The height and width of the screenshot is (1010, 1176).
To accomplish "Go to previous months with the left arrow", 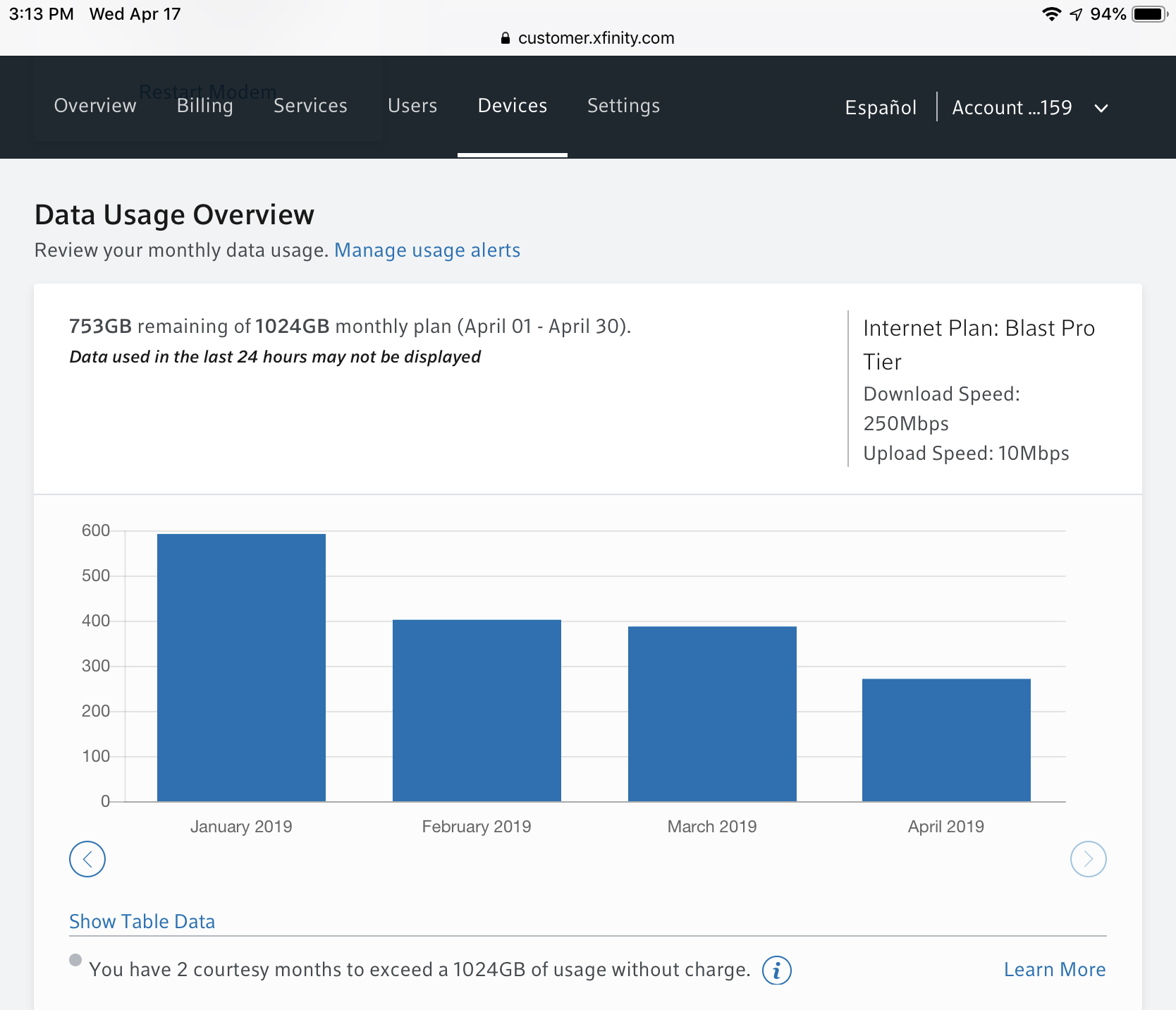I will 87,859.
